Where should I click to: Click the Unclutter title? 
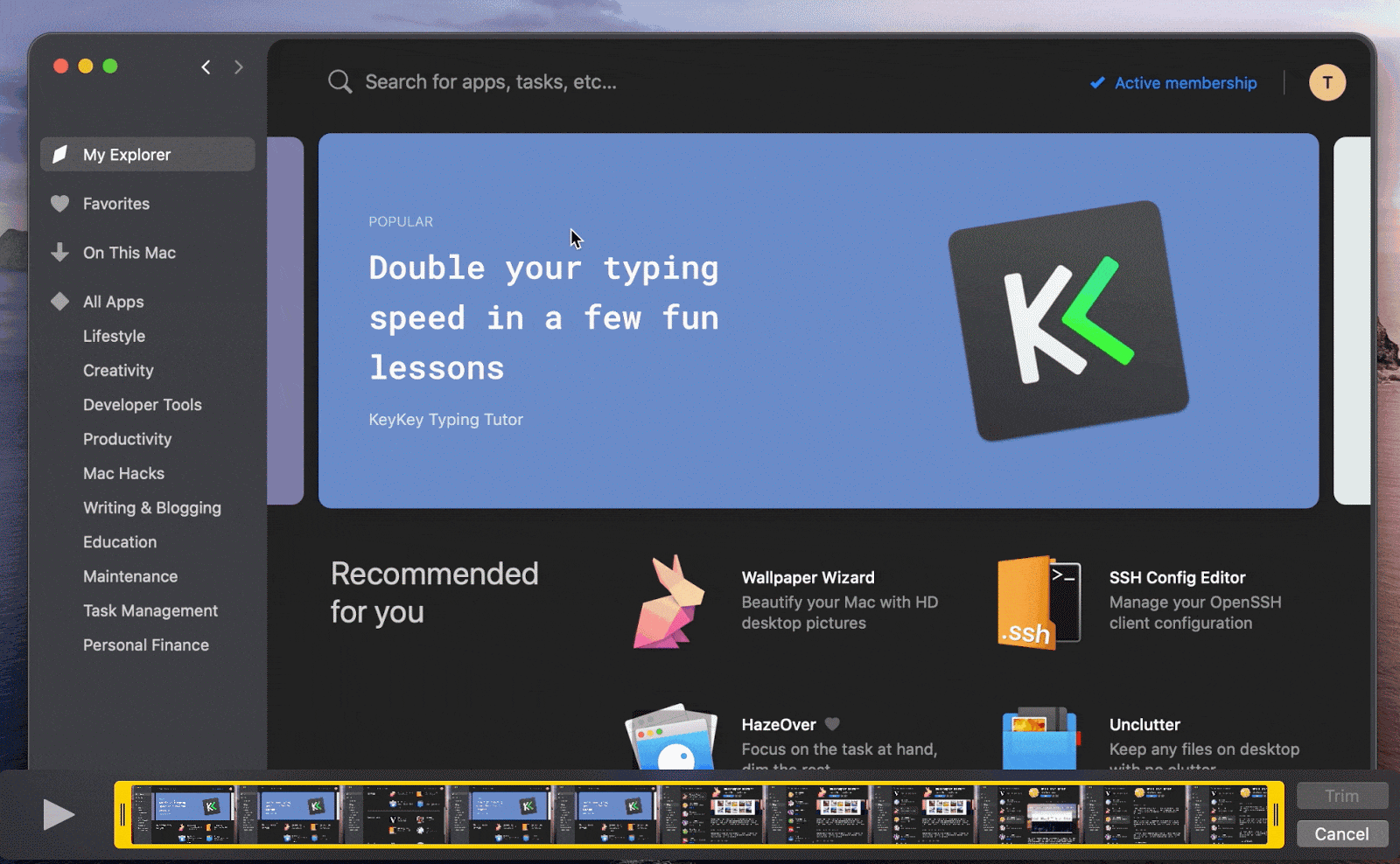[x=1144, y=725]
